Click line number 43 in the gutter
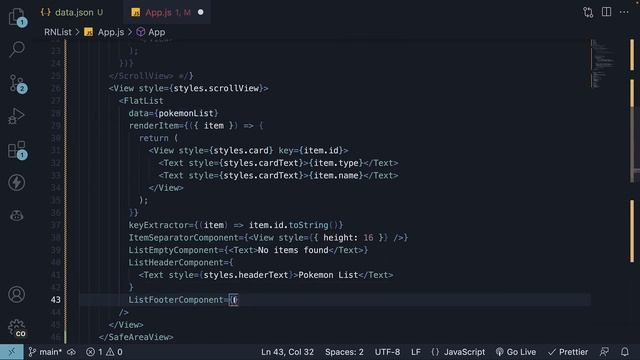 (56, 300)
